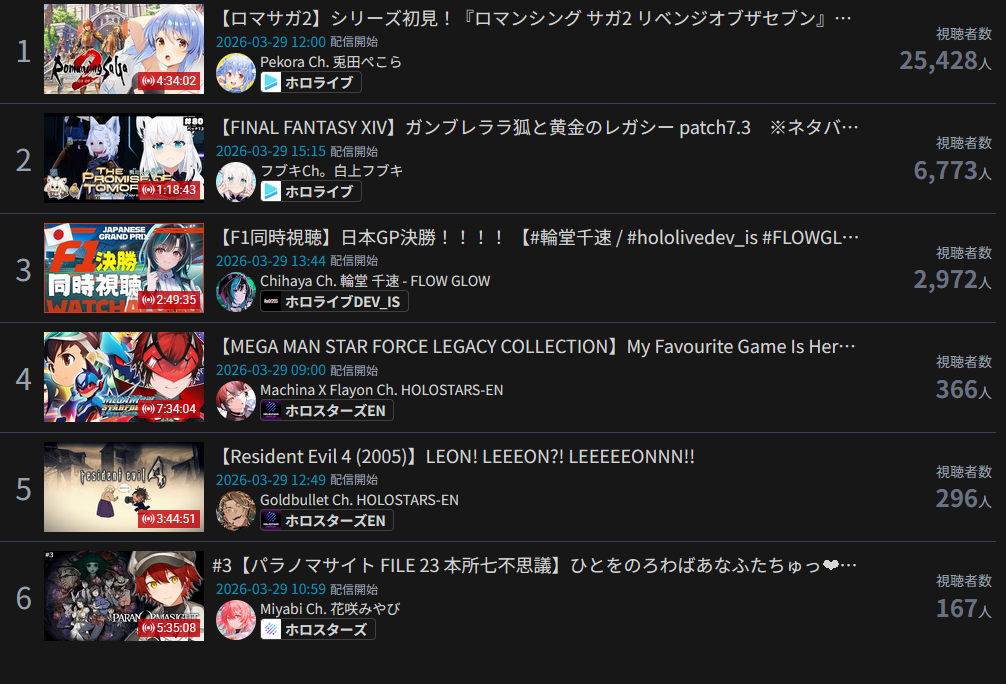Click channel name Goldbullet Ch. HOLOSTARS-EN

pyautogui.click(x=359, y=500)
